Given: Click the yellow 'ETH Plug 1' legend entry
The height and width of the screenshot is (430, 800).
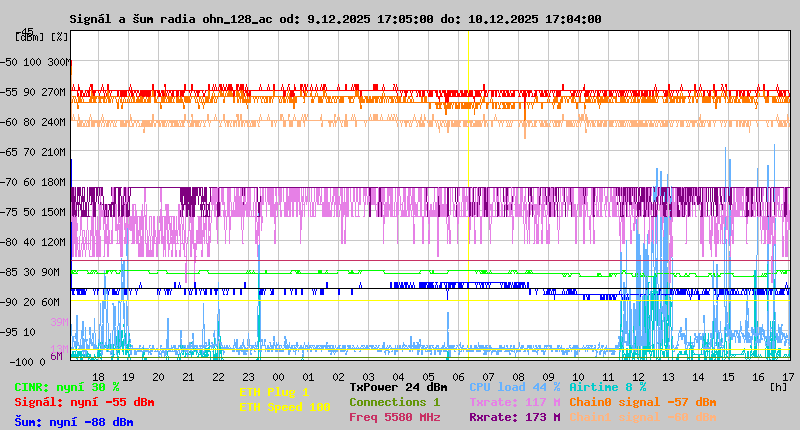Looking at the screenshot, I should tap(274, 392).
